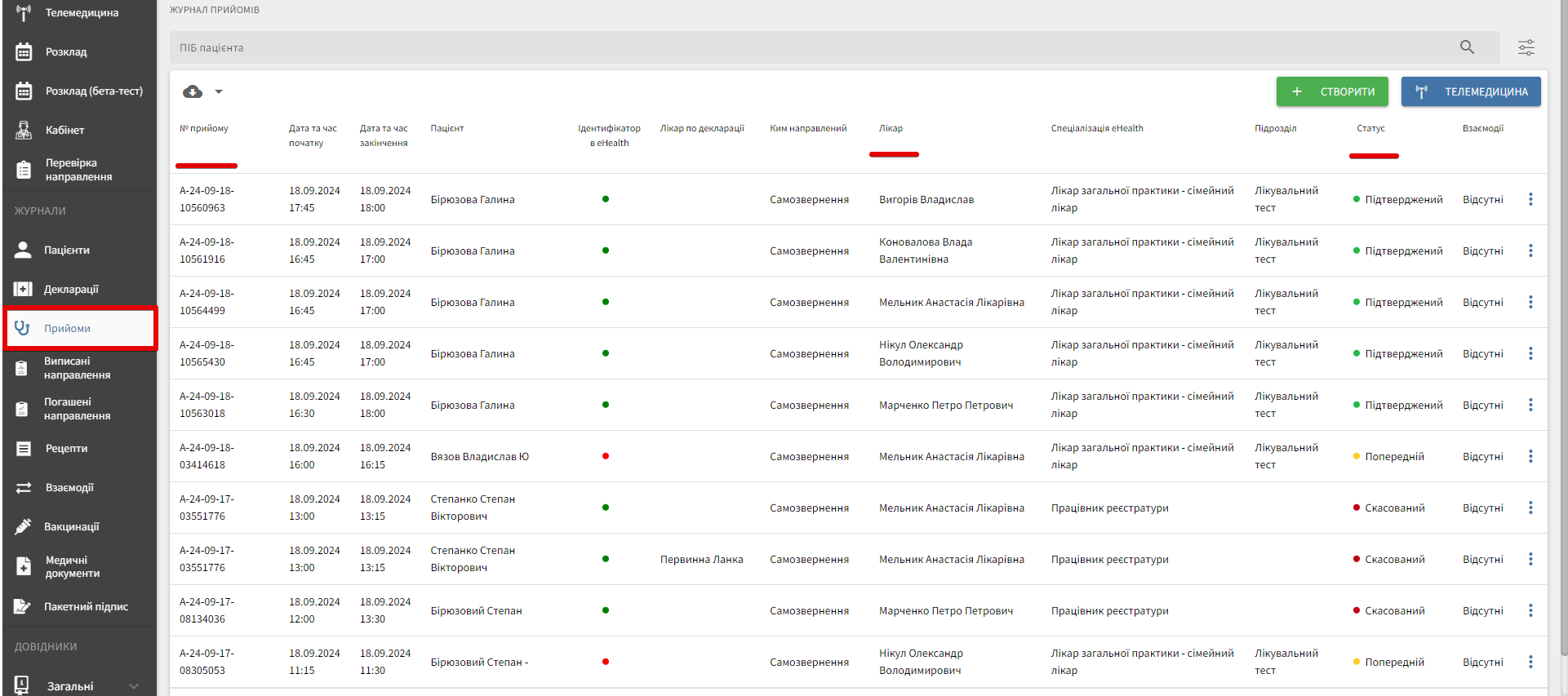
Task: Sort by the Статус column header
Action: (x=1370, y=128)
